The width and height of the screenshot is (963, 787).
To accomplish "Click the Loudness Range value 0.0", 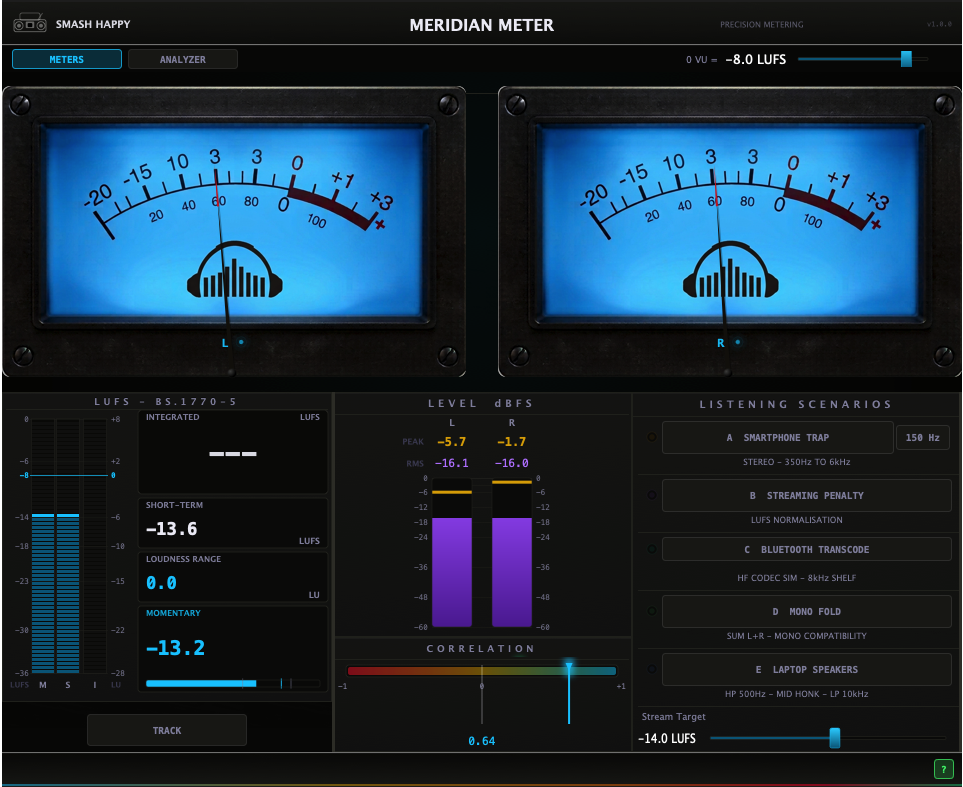I will pos(161,583).
